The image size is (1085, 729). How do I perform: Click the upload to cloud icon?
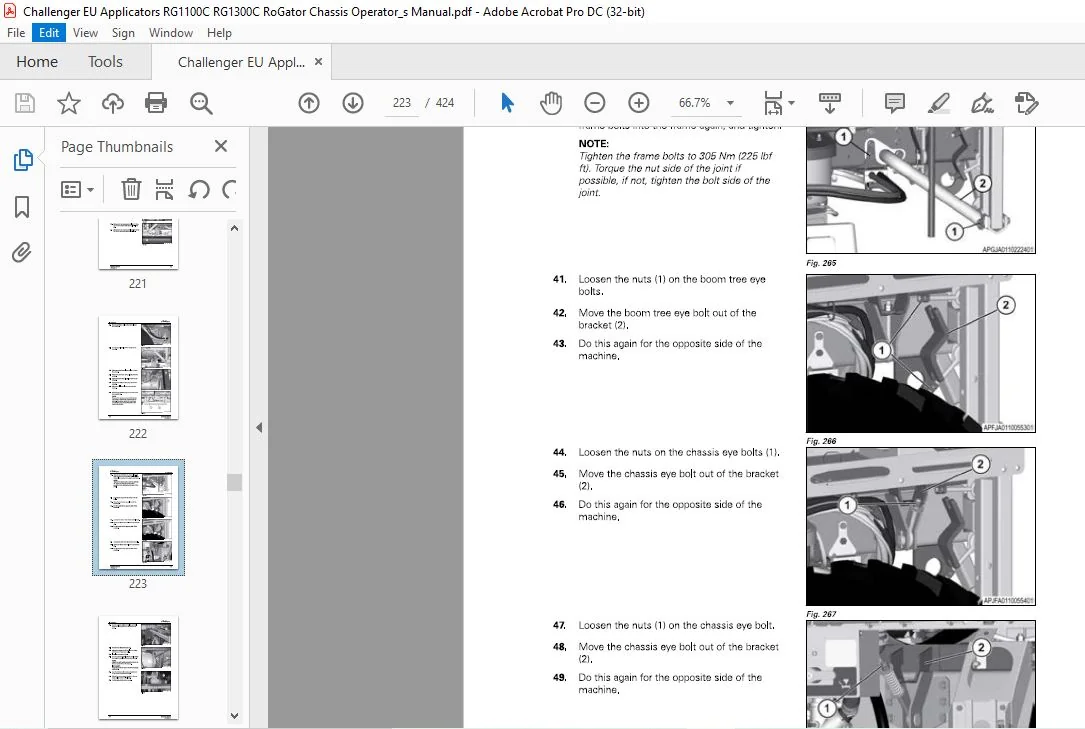click(113, 103)
